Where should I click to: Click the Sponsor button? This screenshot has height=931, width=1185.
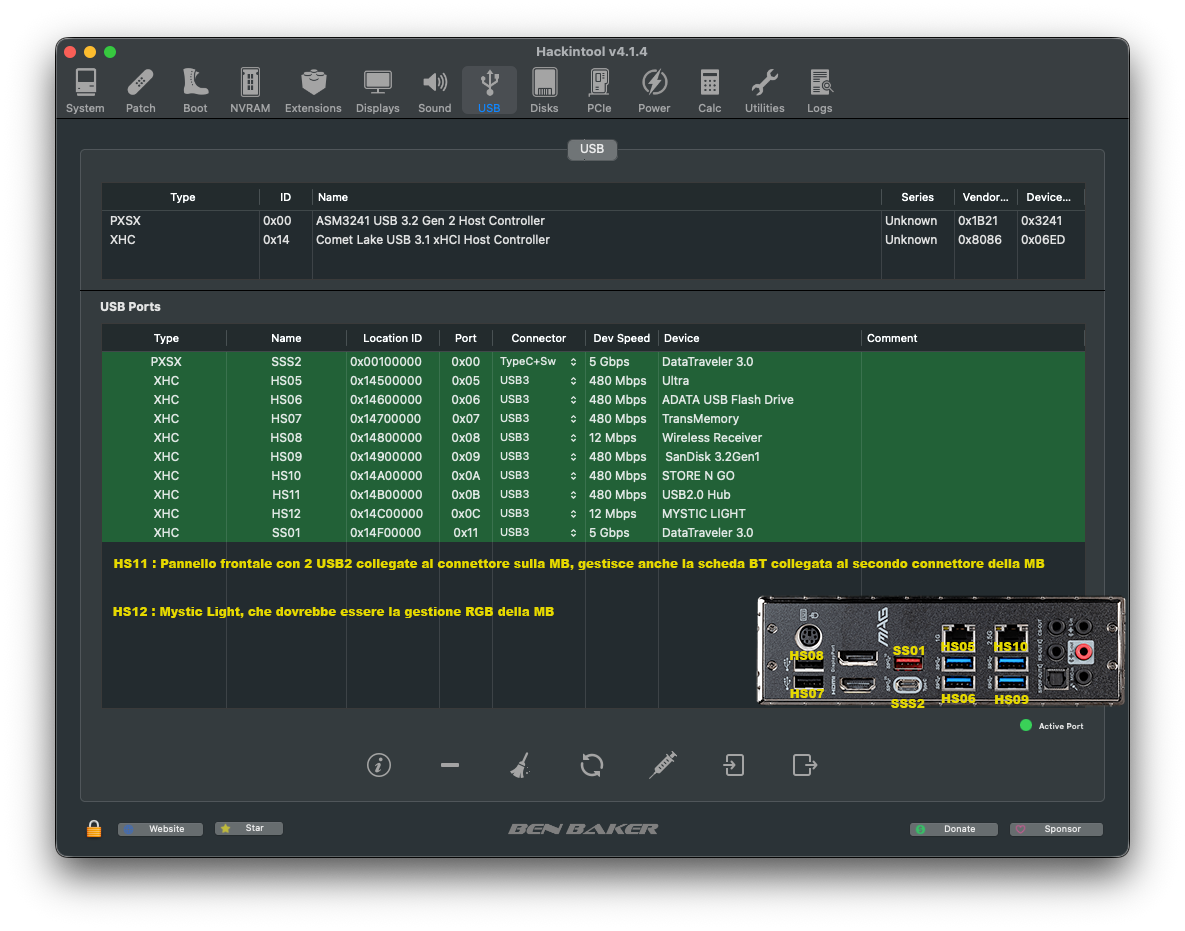1056,829
